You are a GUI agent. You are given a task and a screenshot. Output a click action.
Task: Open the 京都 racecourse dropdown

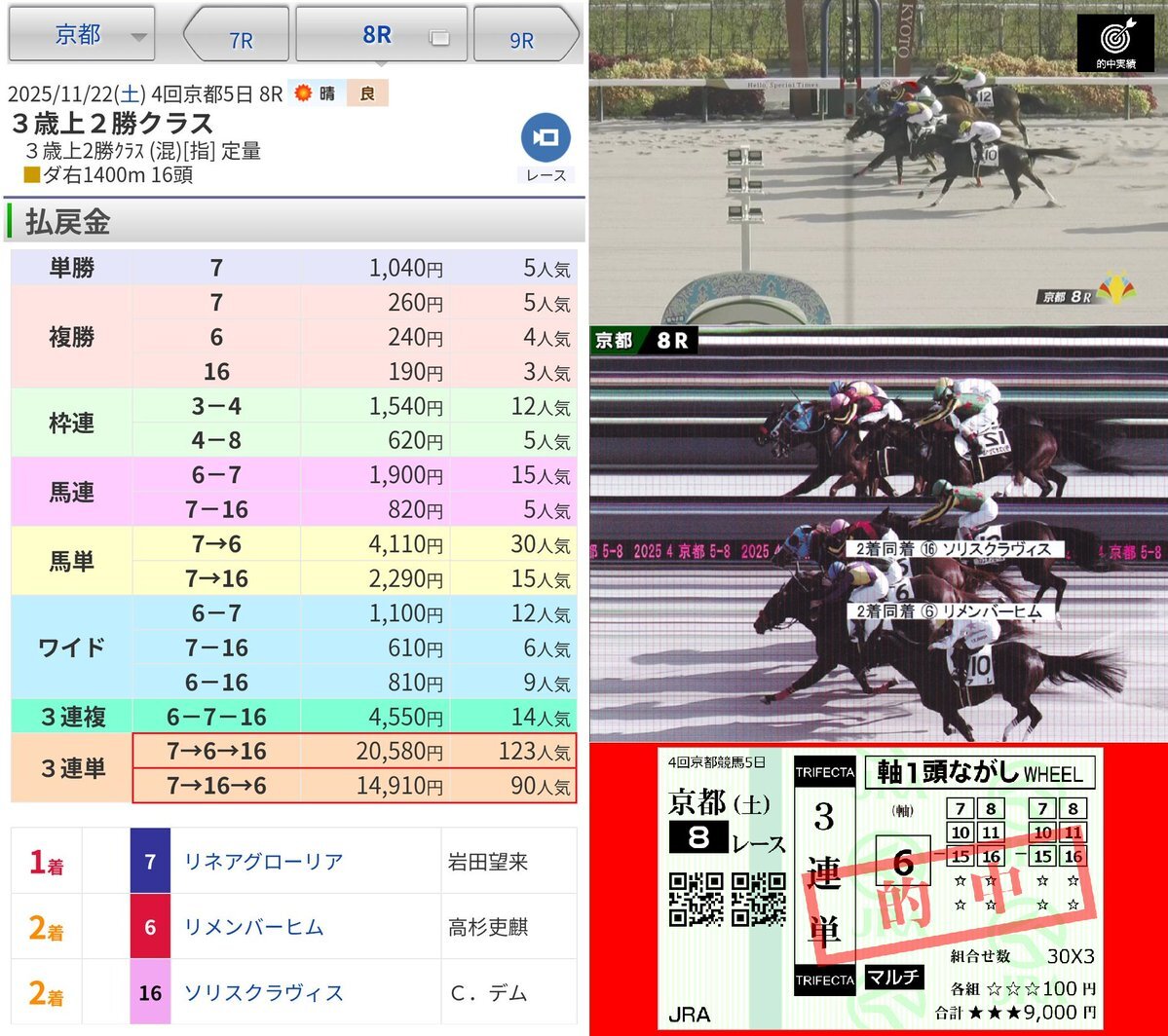point(82,35)
